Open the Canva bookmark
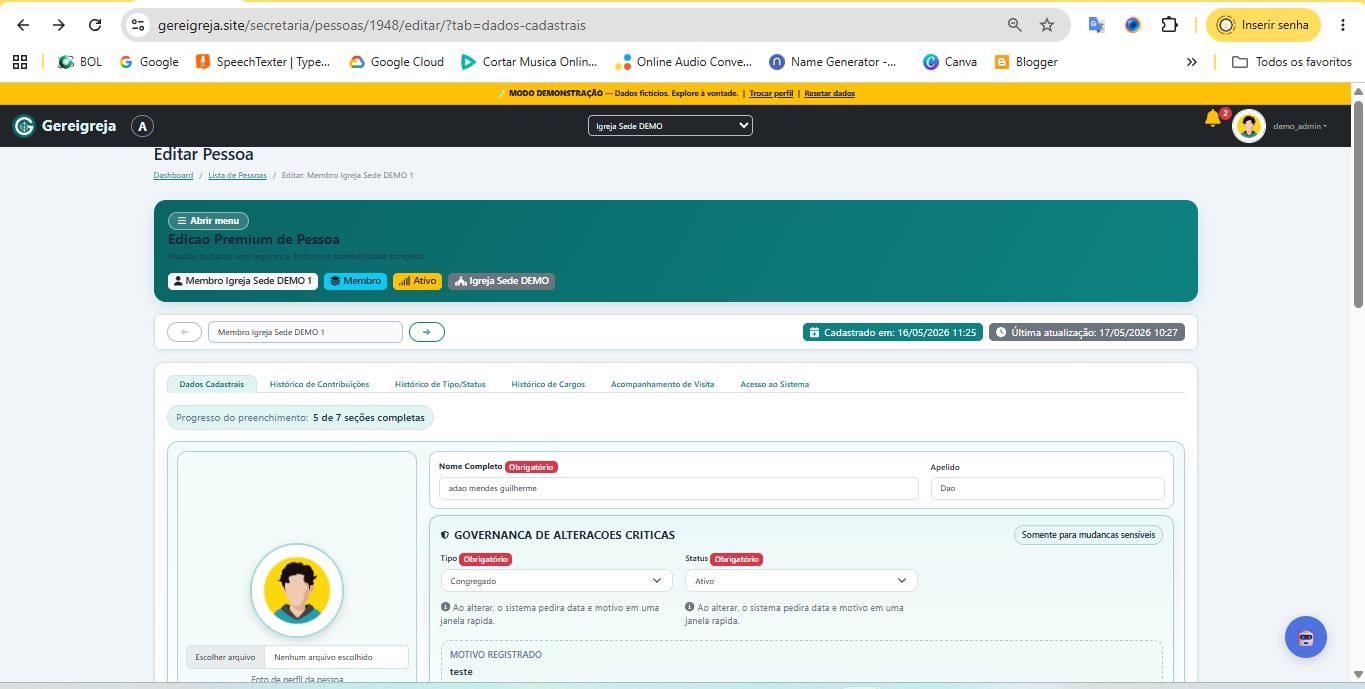This screenshot has width=1365, height=689. 950,62
